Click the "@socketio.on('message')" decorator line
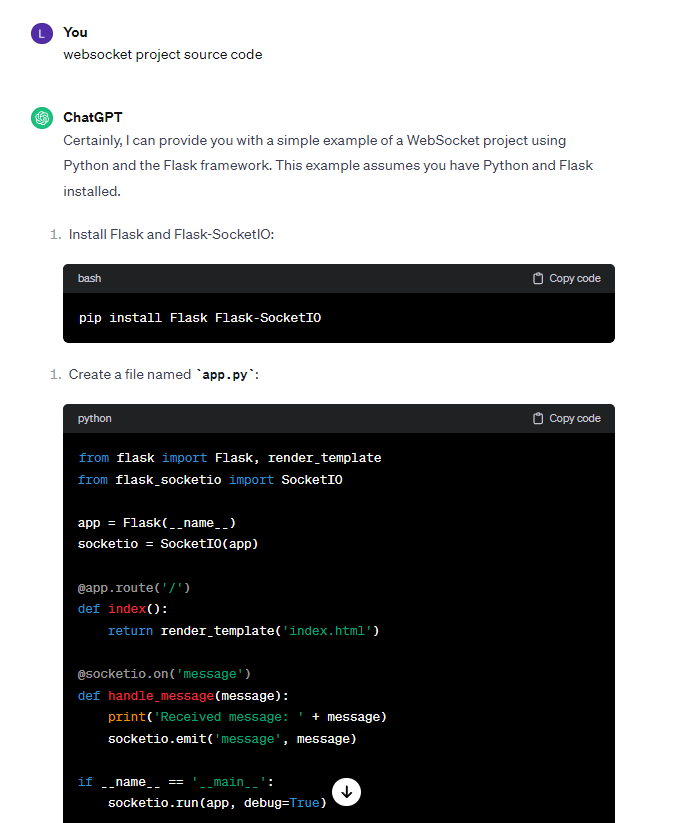 (164, 674)
